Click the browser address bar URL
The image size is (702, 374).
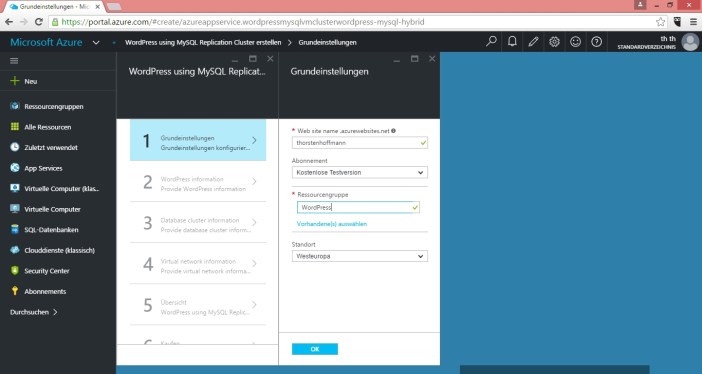pyautogui.click(x=243, y=22)
